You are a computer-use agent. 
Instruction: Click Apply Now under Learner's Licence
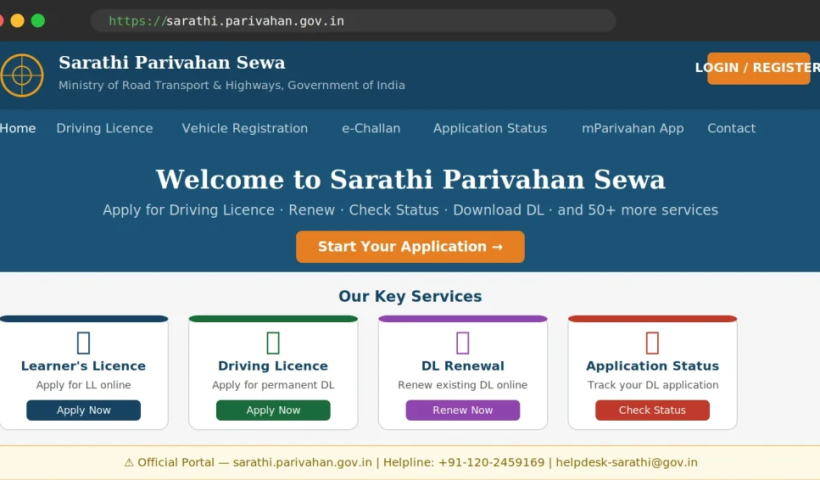tap(84, 410)
